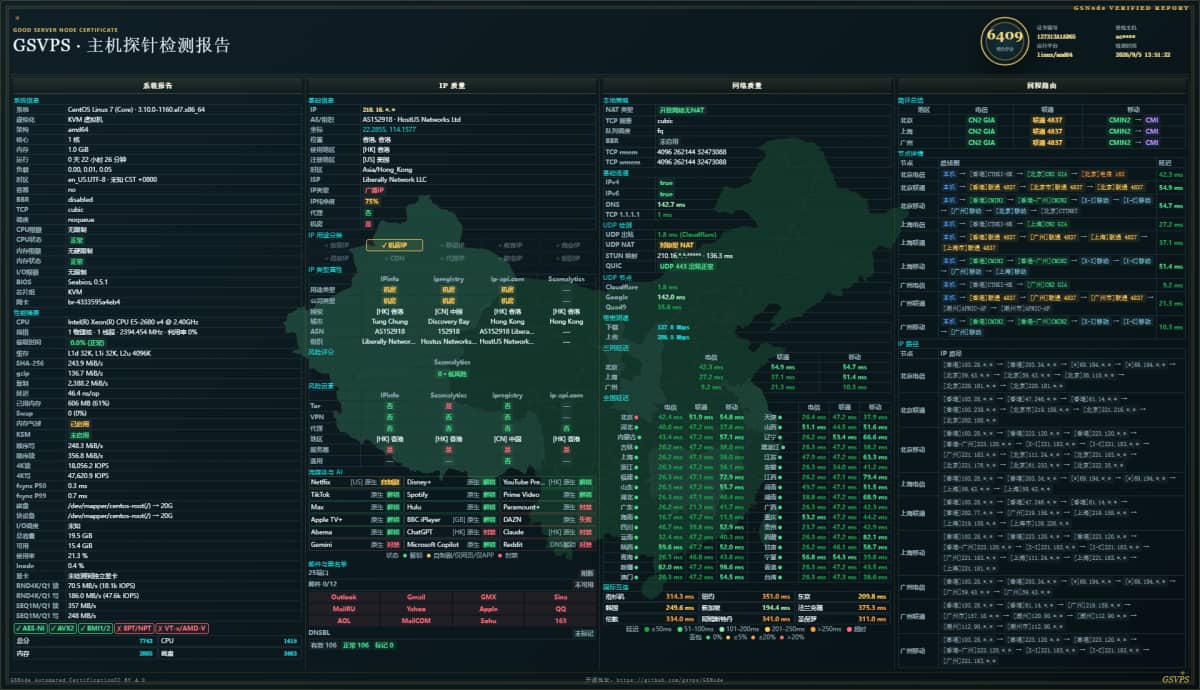This screenshot has width=1200, height=690.
Task: Click the Outlook mail port cell
Action: click(x=344, y=596)
